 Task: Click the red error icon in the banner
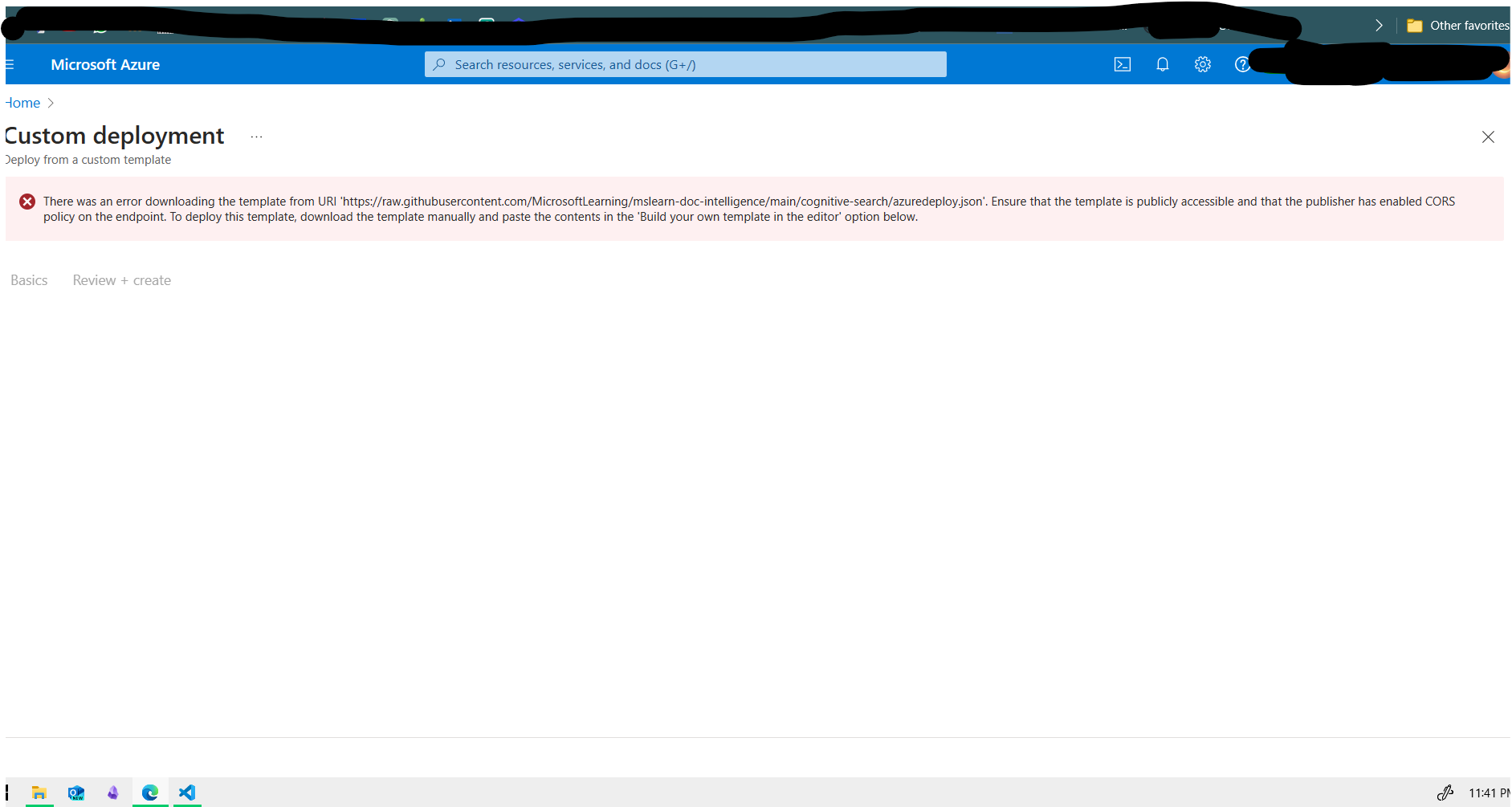(x=27, y=202)
